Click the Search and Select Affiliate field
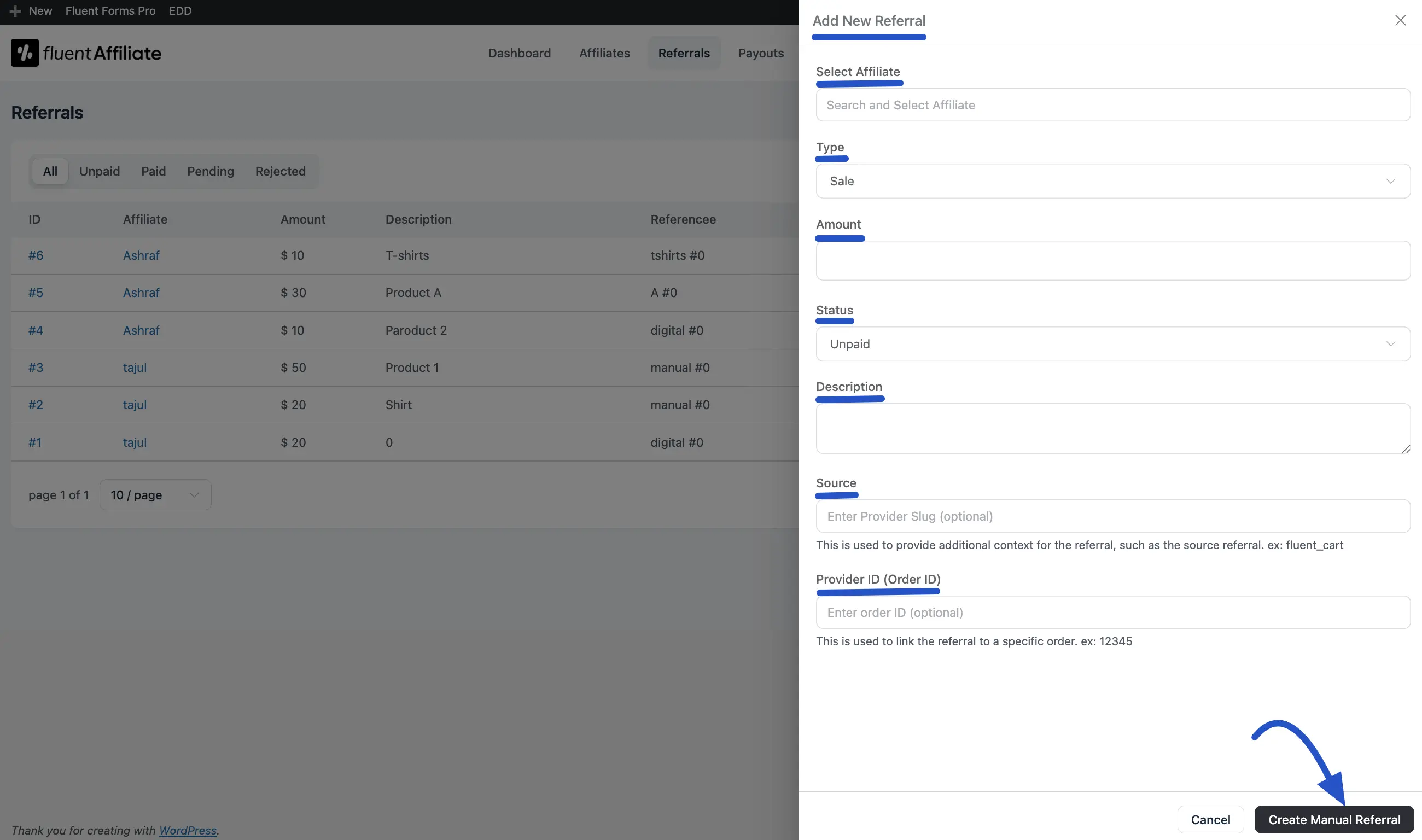 [1111, 104]
